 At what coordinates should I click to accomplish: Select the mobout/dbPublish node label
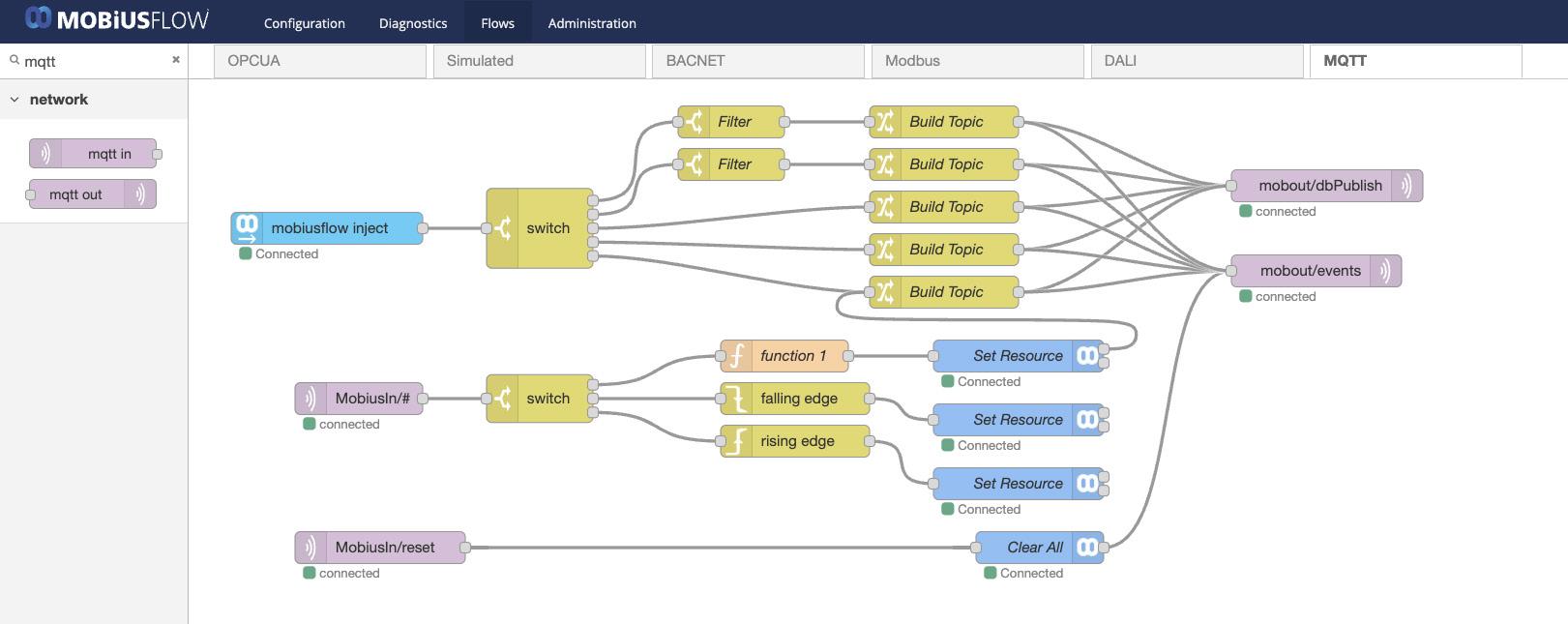[x=1320, y=186]
